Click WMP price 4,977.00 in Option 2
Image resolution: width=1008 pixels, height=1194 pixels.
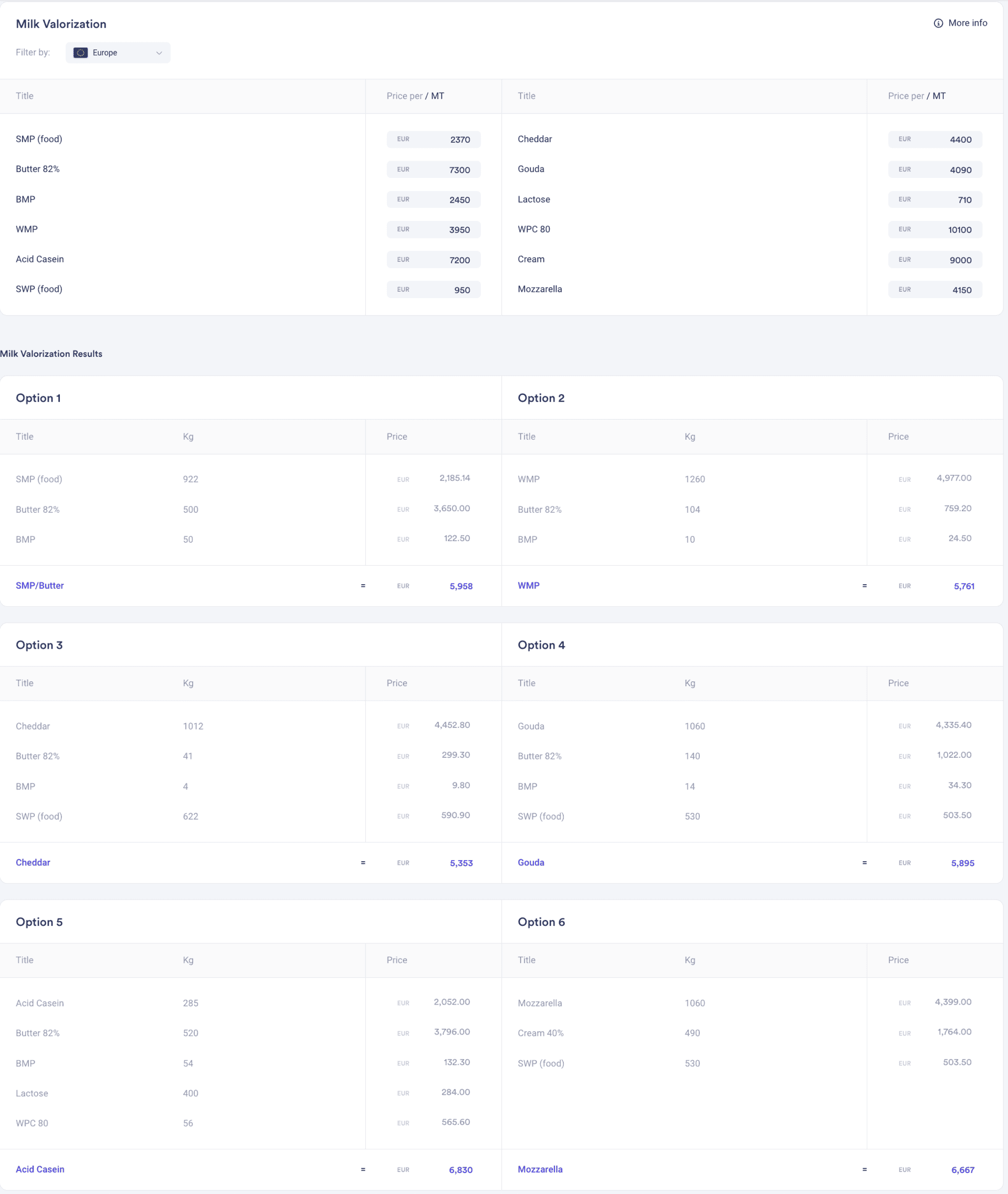(954, 478)
